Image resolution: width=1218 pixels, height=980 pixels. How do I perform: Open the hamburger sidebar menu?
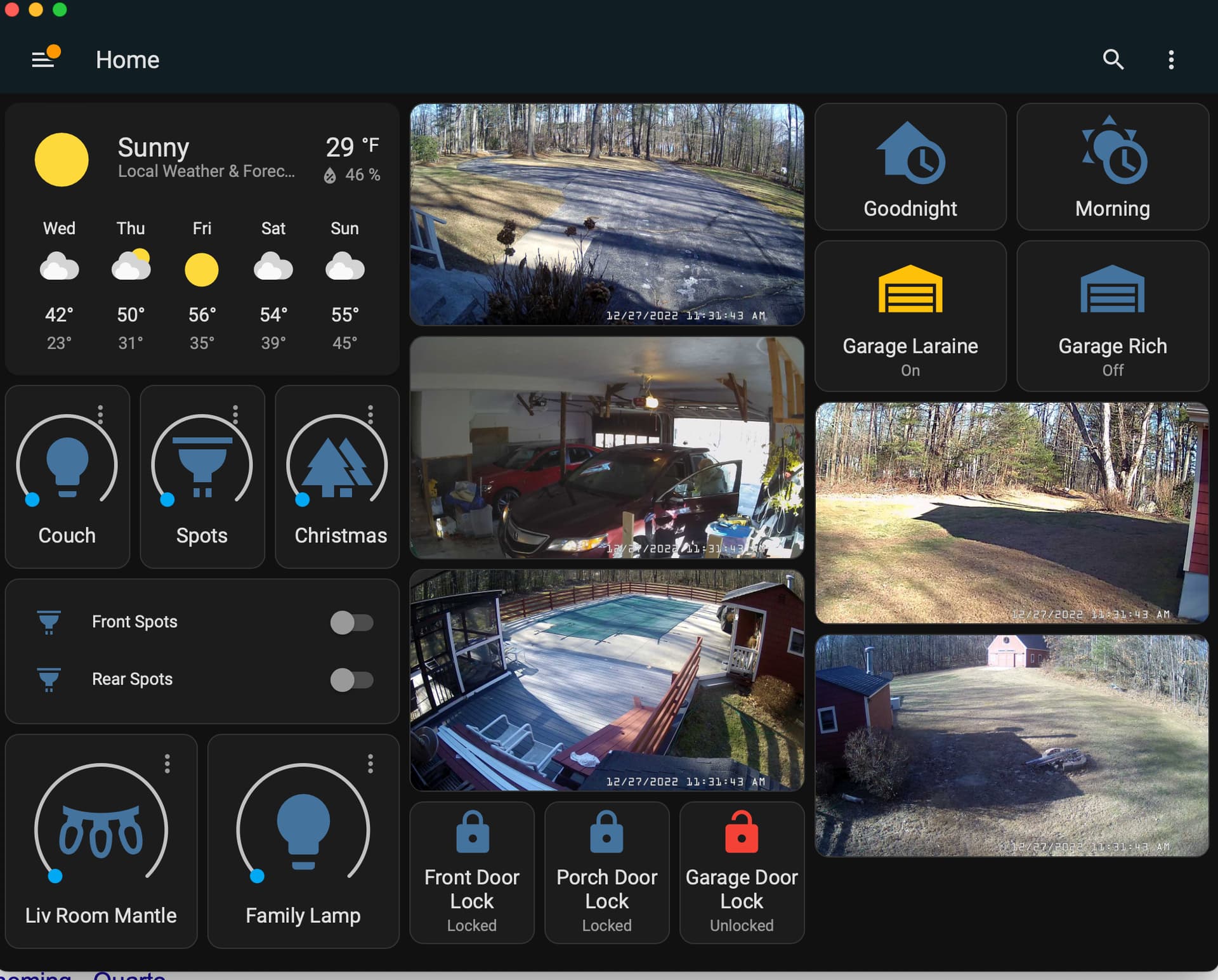click(43, 60)
